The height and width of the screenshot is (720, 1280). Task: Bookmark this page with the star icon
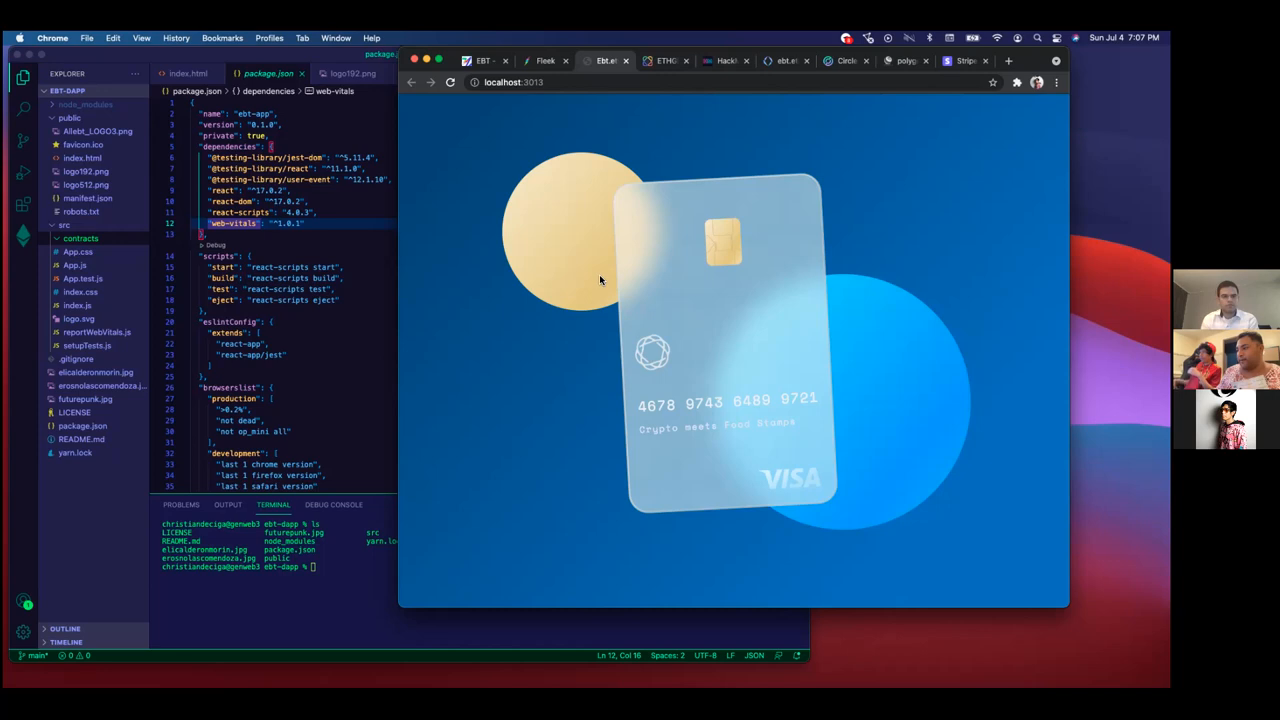pos(993,82)
